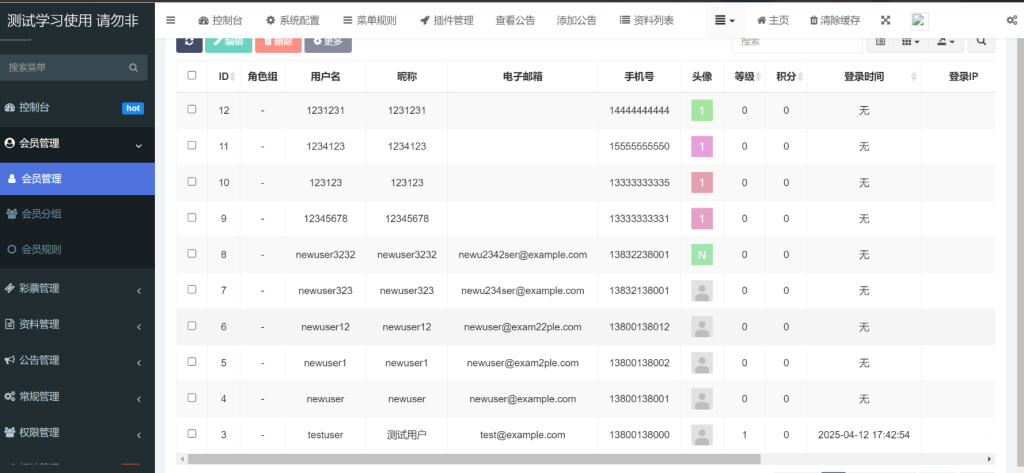Open the export dropdown in the table toolbar
Viewport: 1024px width, 473px height.
click(946, 42)
